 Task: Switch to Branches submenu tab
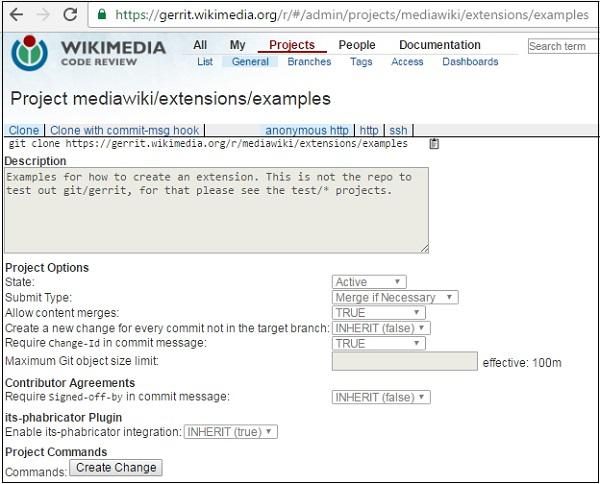(x=309, y=62)
